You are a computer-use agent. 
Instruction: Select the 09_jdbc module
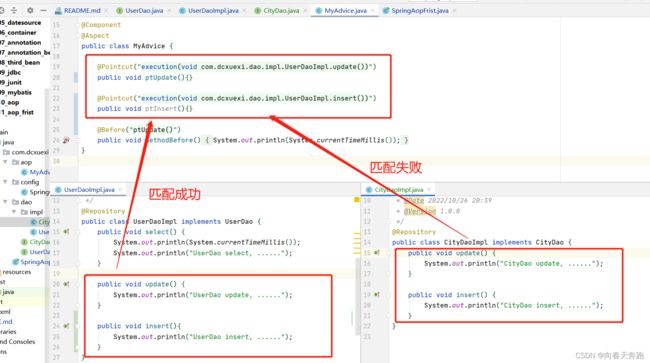click(x=10, y=72)
